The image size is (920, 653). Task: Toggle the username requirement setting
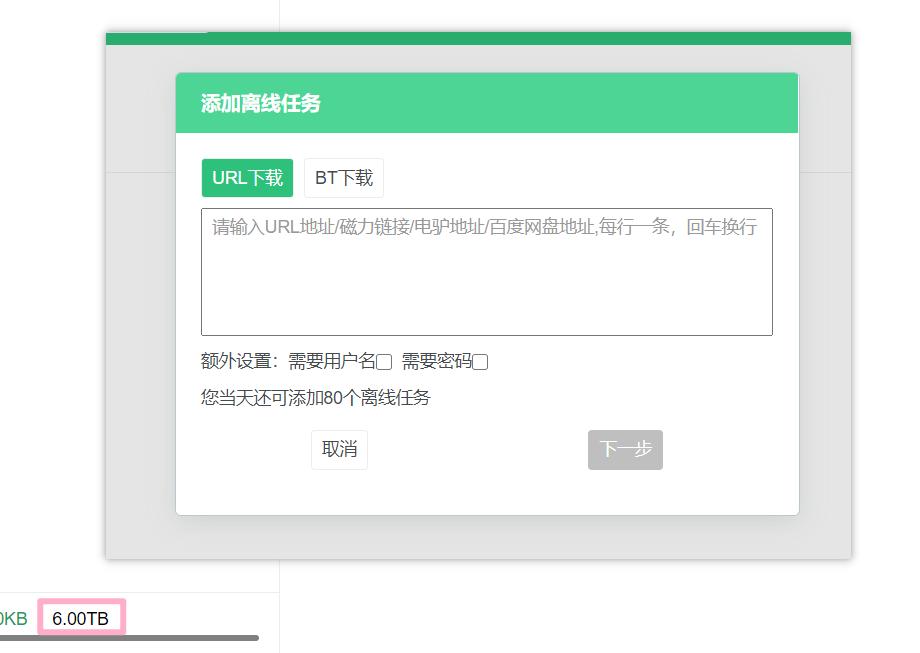384,363
